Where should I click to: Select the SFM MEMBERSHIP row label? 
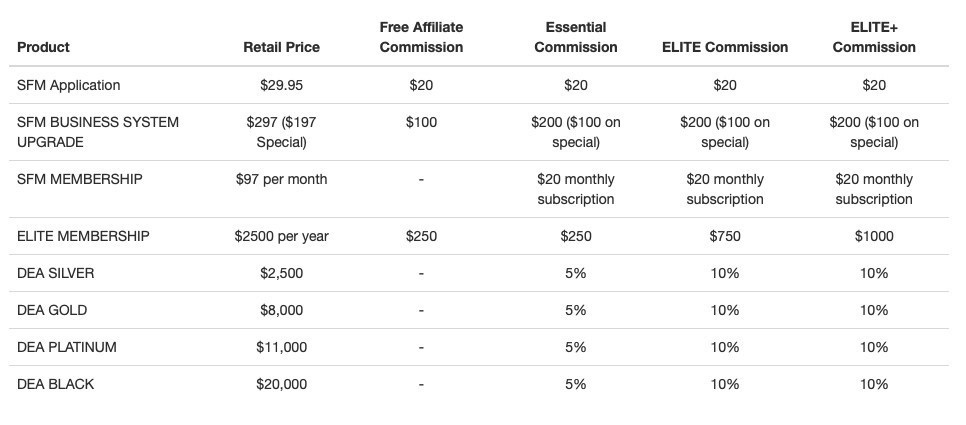point(79,179)
